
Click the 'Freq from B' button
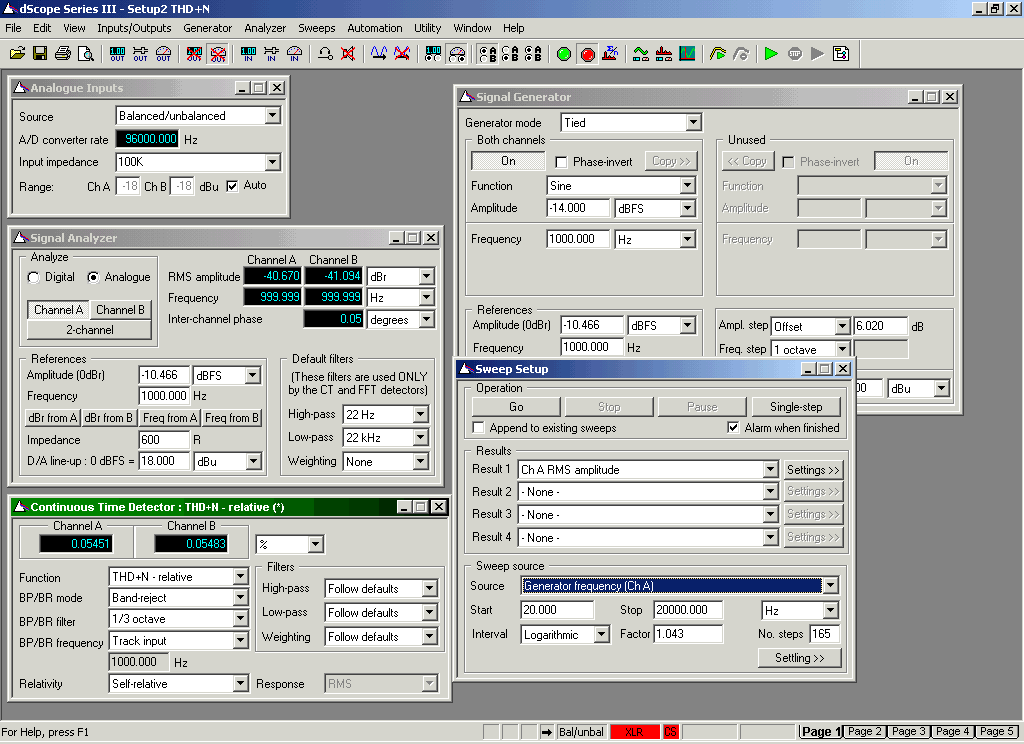click(232, 418)
